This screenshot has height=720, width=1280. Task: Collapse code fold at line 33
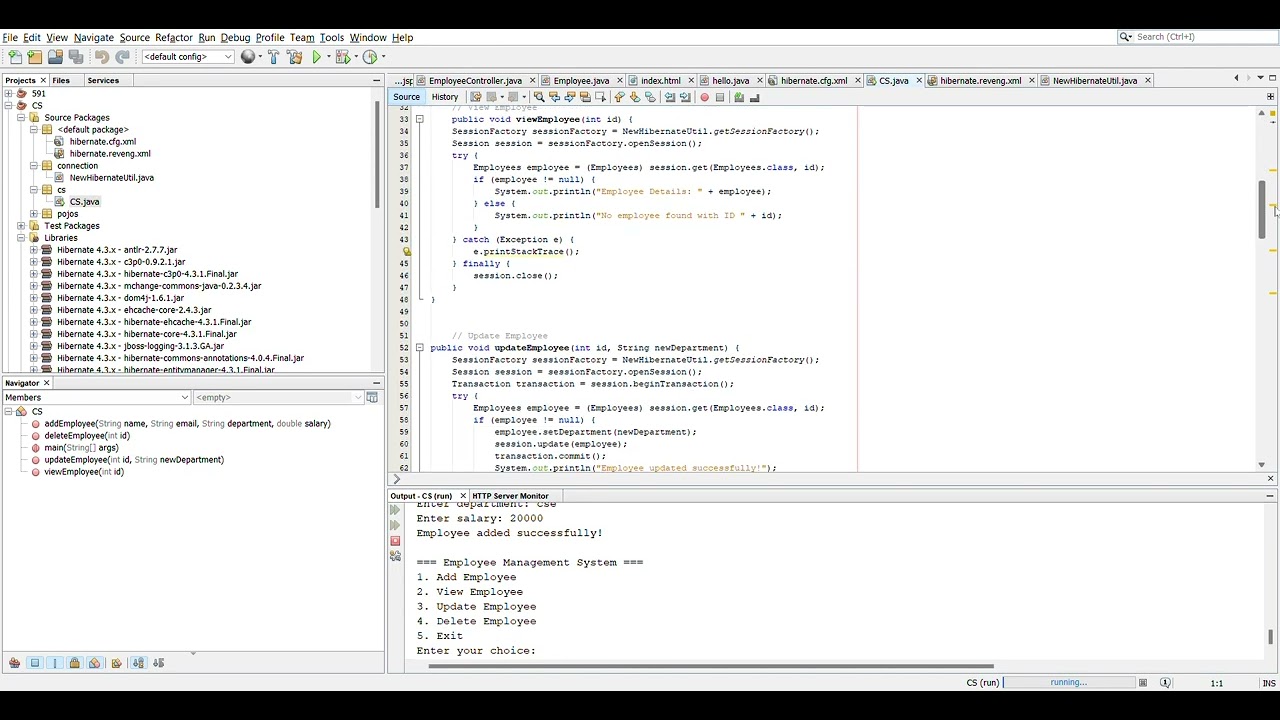(x=420, y=119)
